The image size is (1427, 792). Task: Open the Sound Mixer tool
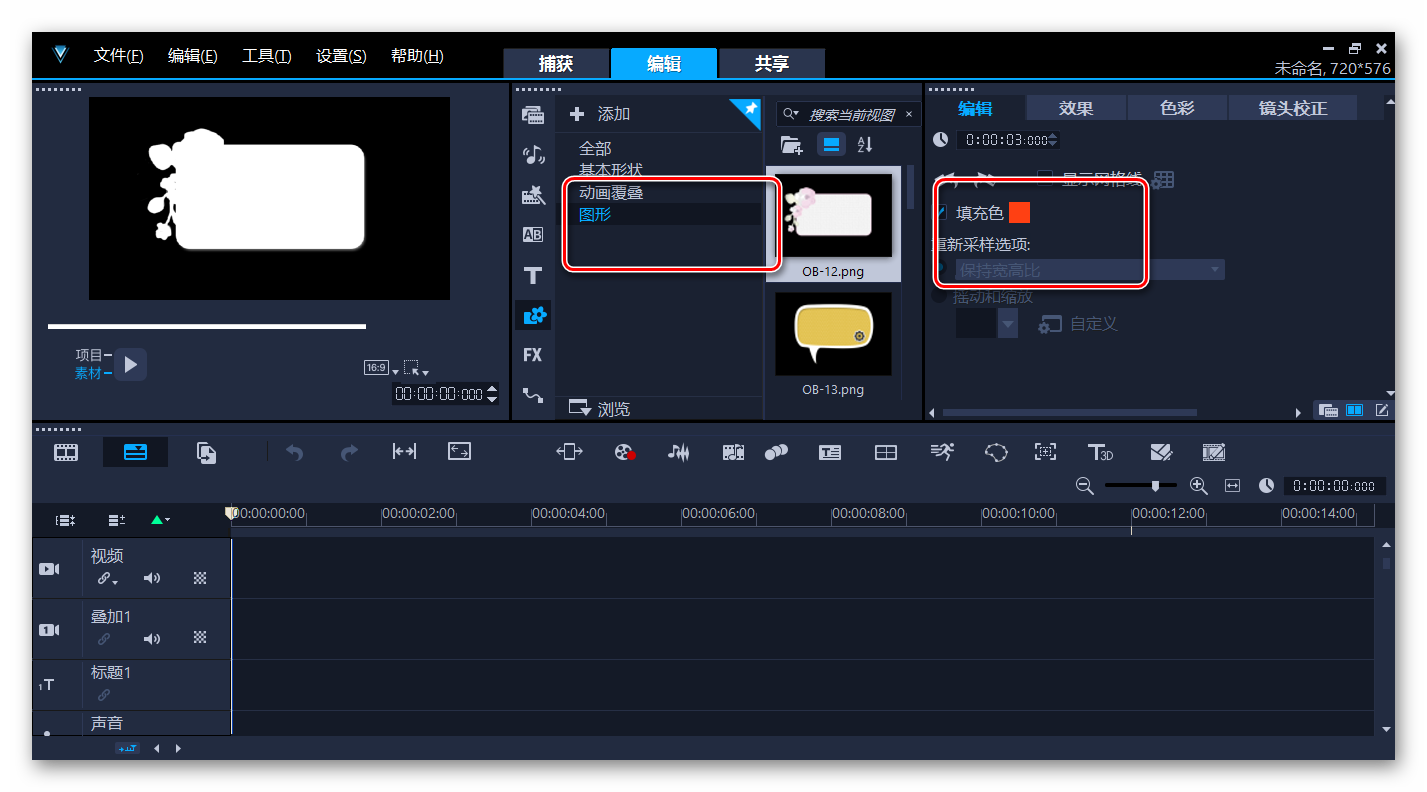679,452
